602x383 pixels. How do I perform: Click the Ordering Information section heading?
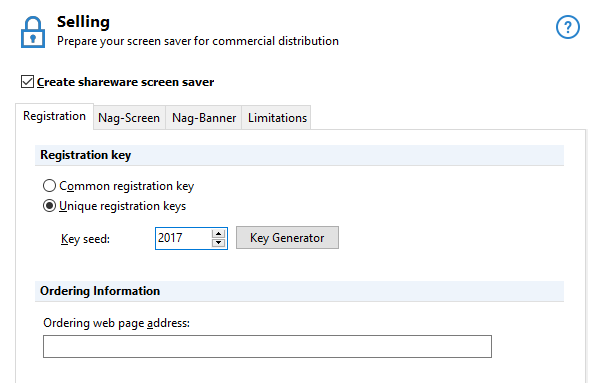pyautogui.click(x=100, y=291)
